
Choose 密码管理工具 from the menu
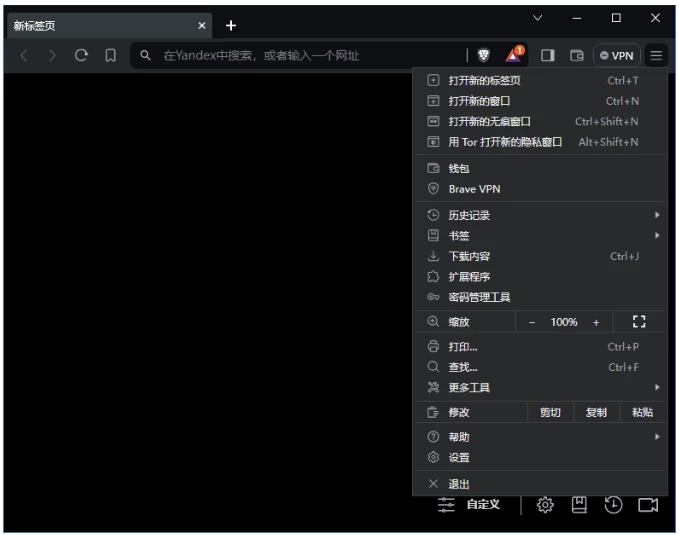480,297
